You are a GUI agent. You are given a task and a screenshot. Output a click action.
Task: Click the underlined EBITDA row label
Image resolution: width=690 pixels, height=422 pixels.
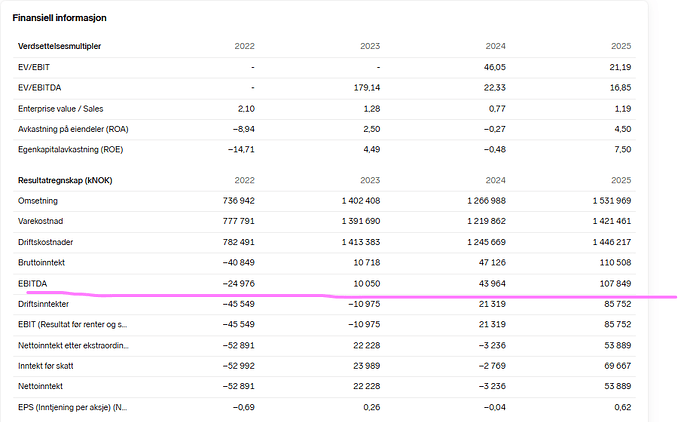click(33, 284)
